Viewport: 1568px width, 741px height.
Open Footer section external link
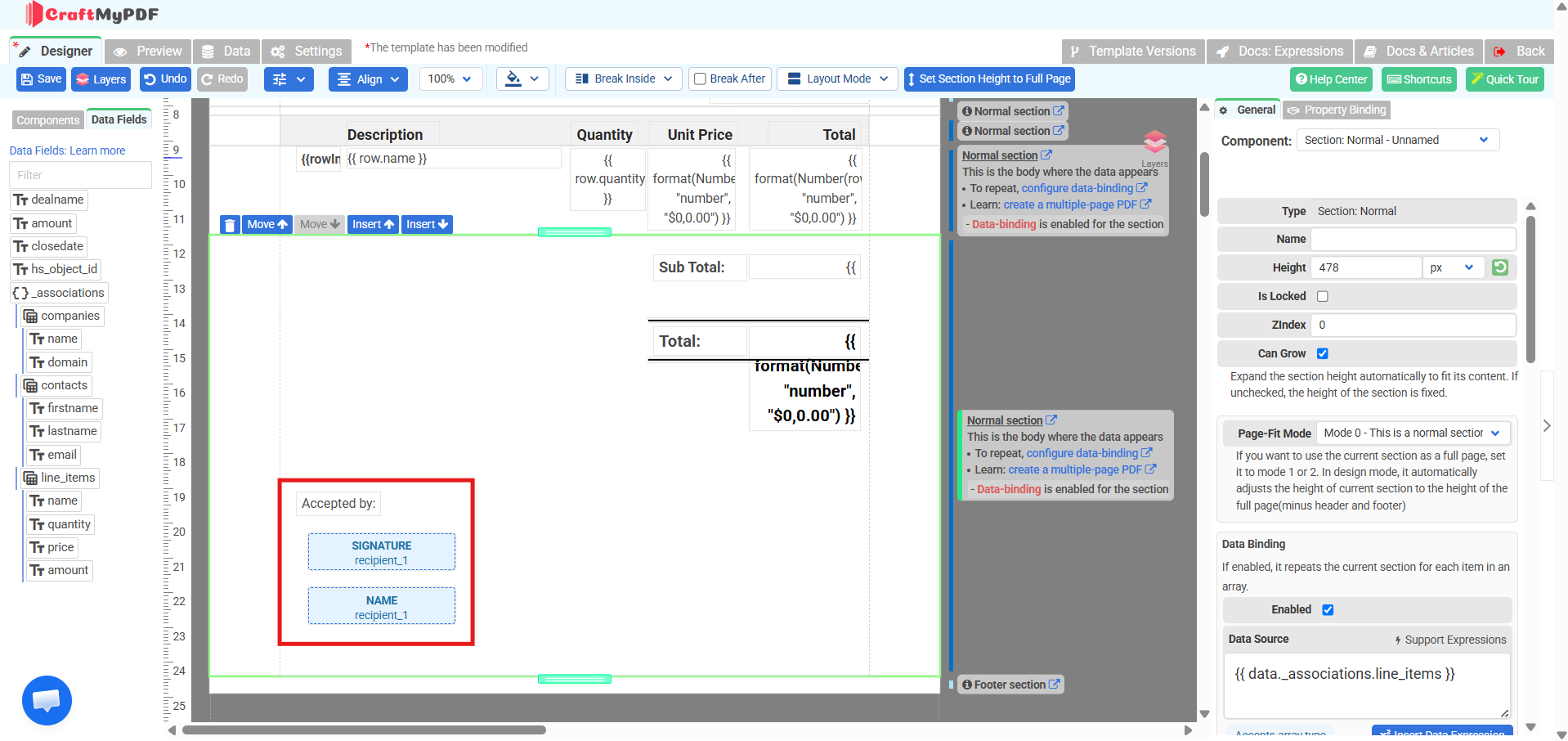(1054, 684)
